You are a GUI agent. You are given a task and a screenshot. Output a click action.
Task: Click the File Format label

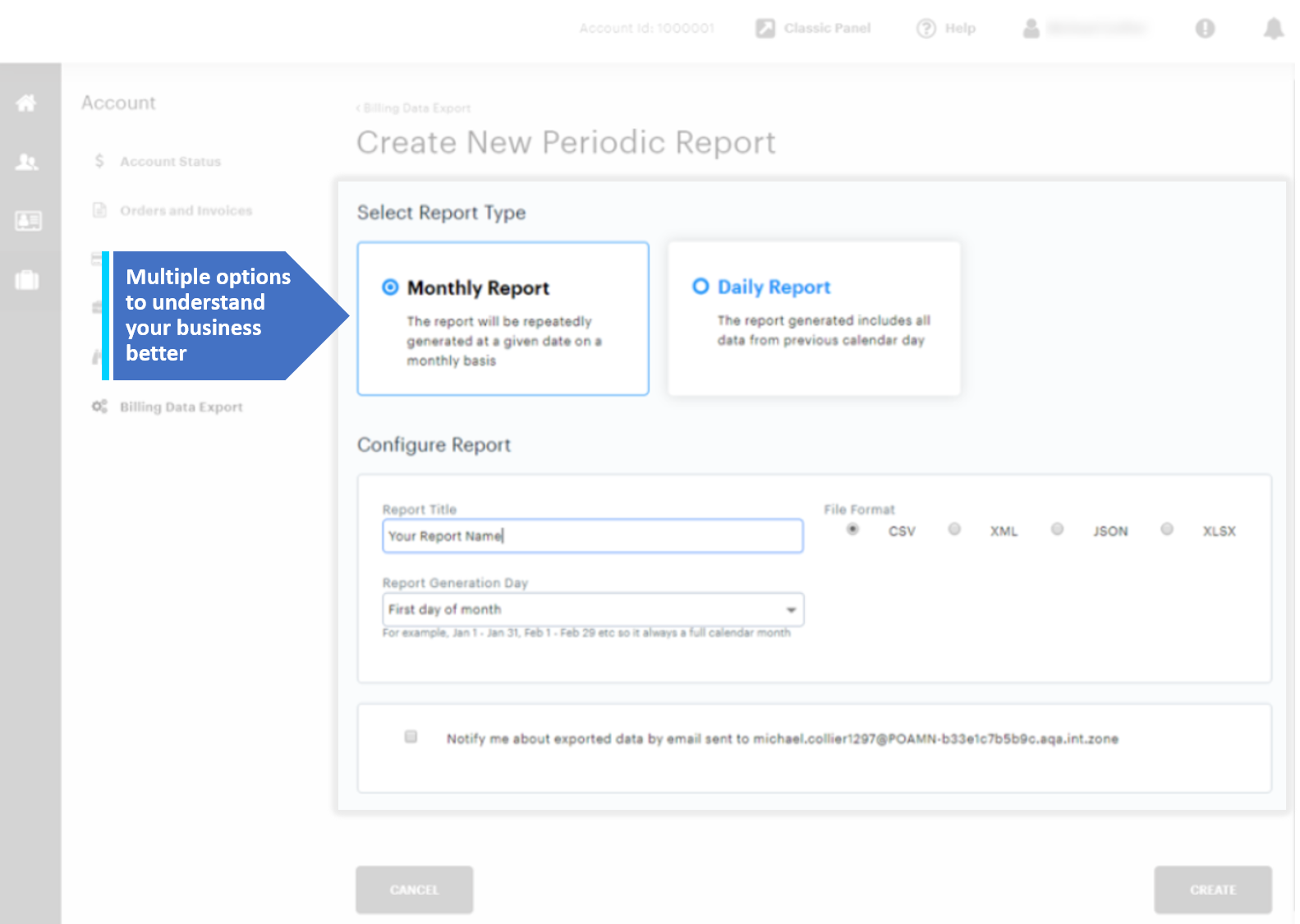coord(859,509)
